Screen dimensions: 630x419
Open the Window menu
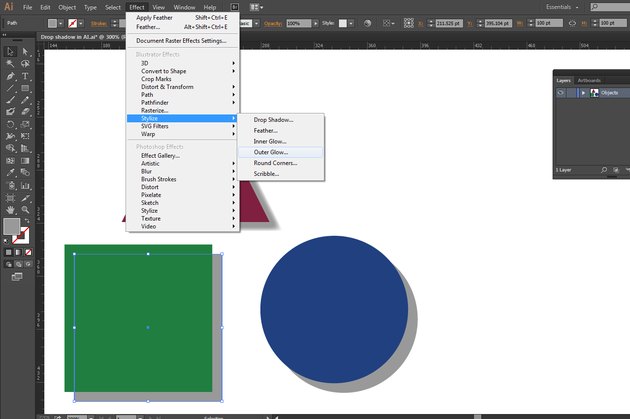point(184,7)
